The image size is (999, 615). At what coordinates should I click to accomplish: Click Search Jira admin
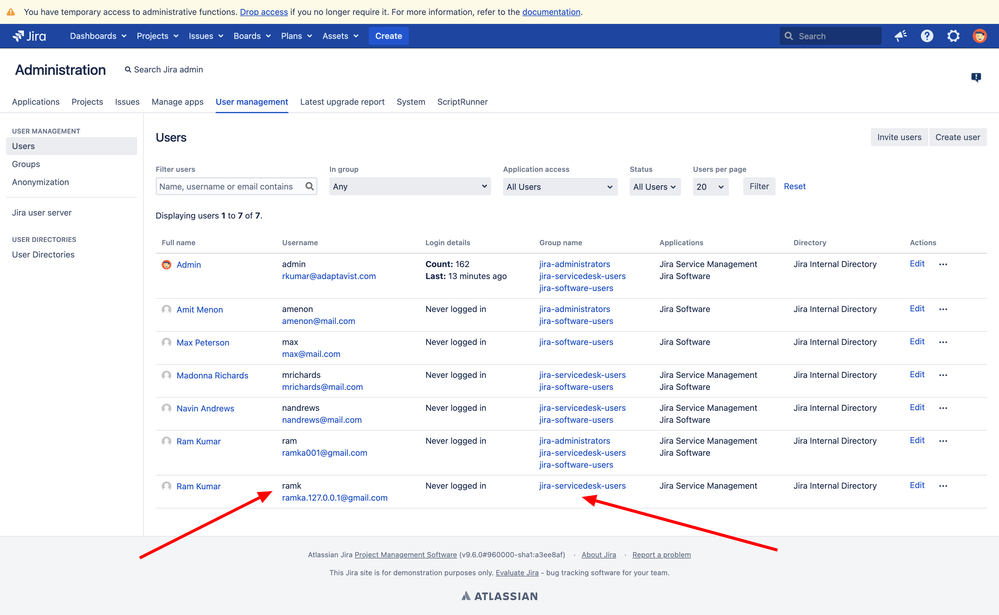click(x=164, y=69)
